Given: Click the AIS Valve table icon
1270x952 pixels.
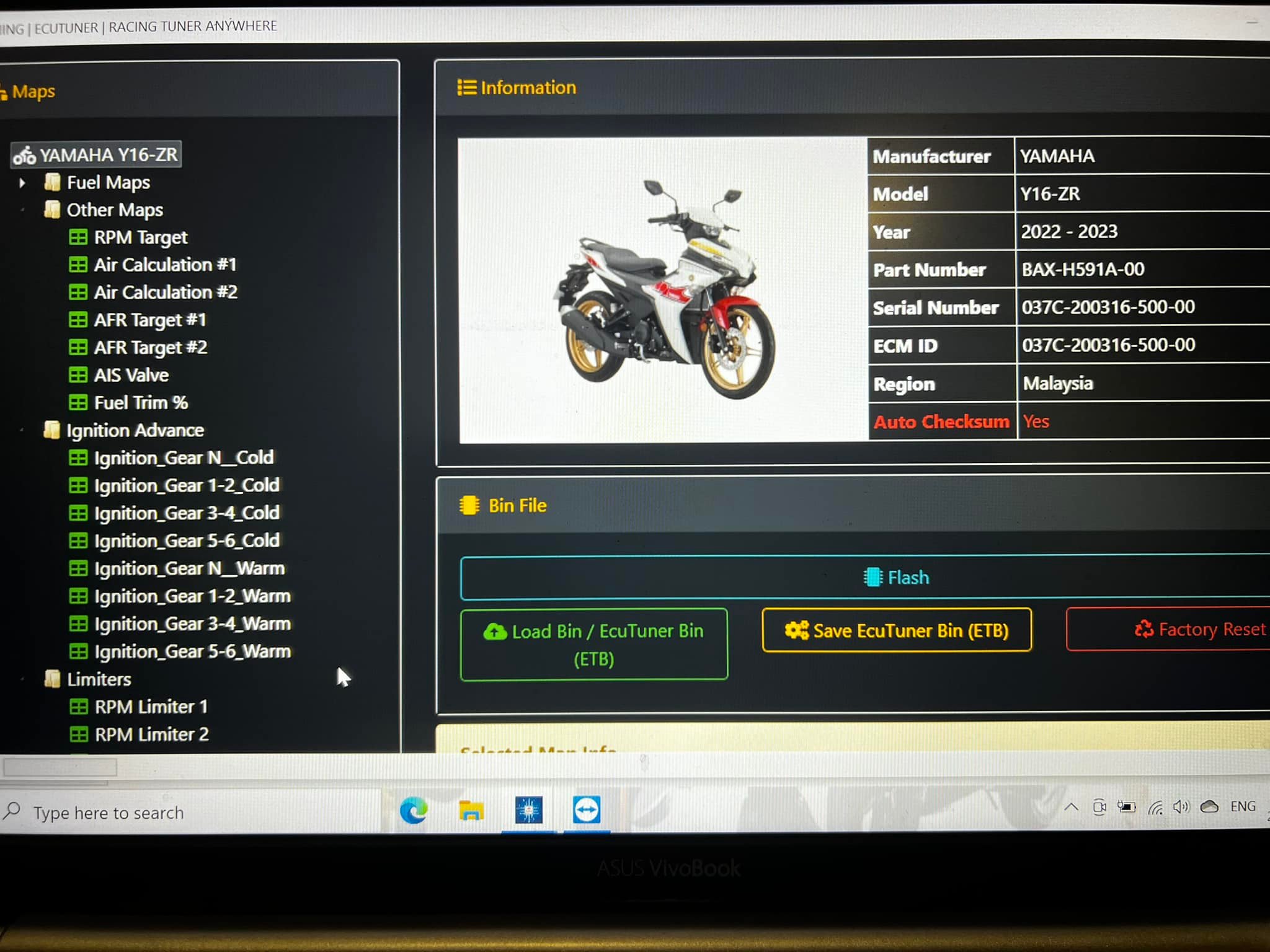Looking at the screenshot, I should tap(78, 375).
